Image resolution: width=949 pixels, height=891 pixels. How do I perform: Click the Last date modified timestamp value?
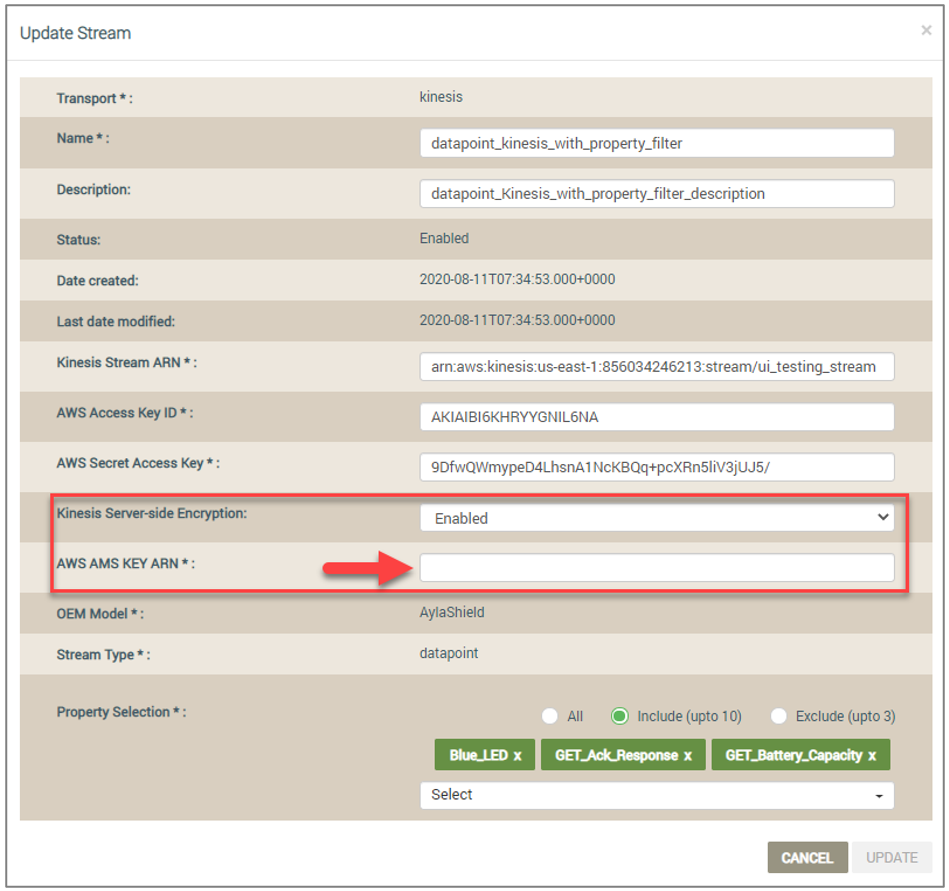(x=517, y=320)
